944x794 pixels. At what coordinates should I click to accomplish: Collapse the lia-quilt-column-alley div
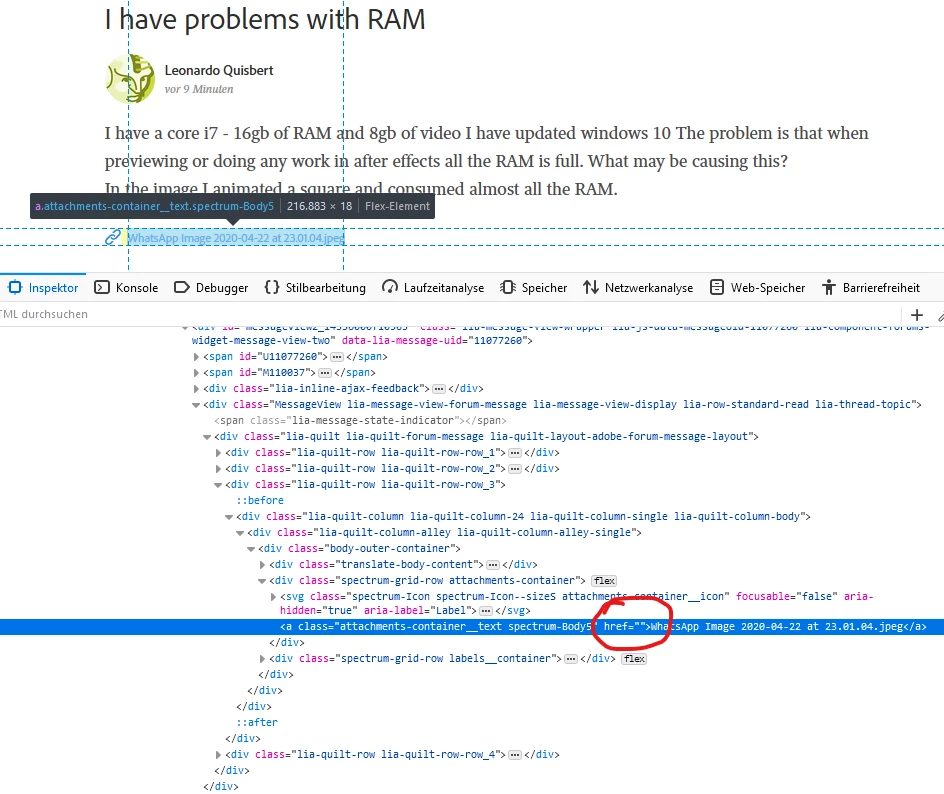point(240,533)
